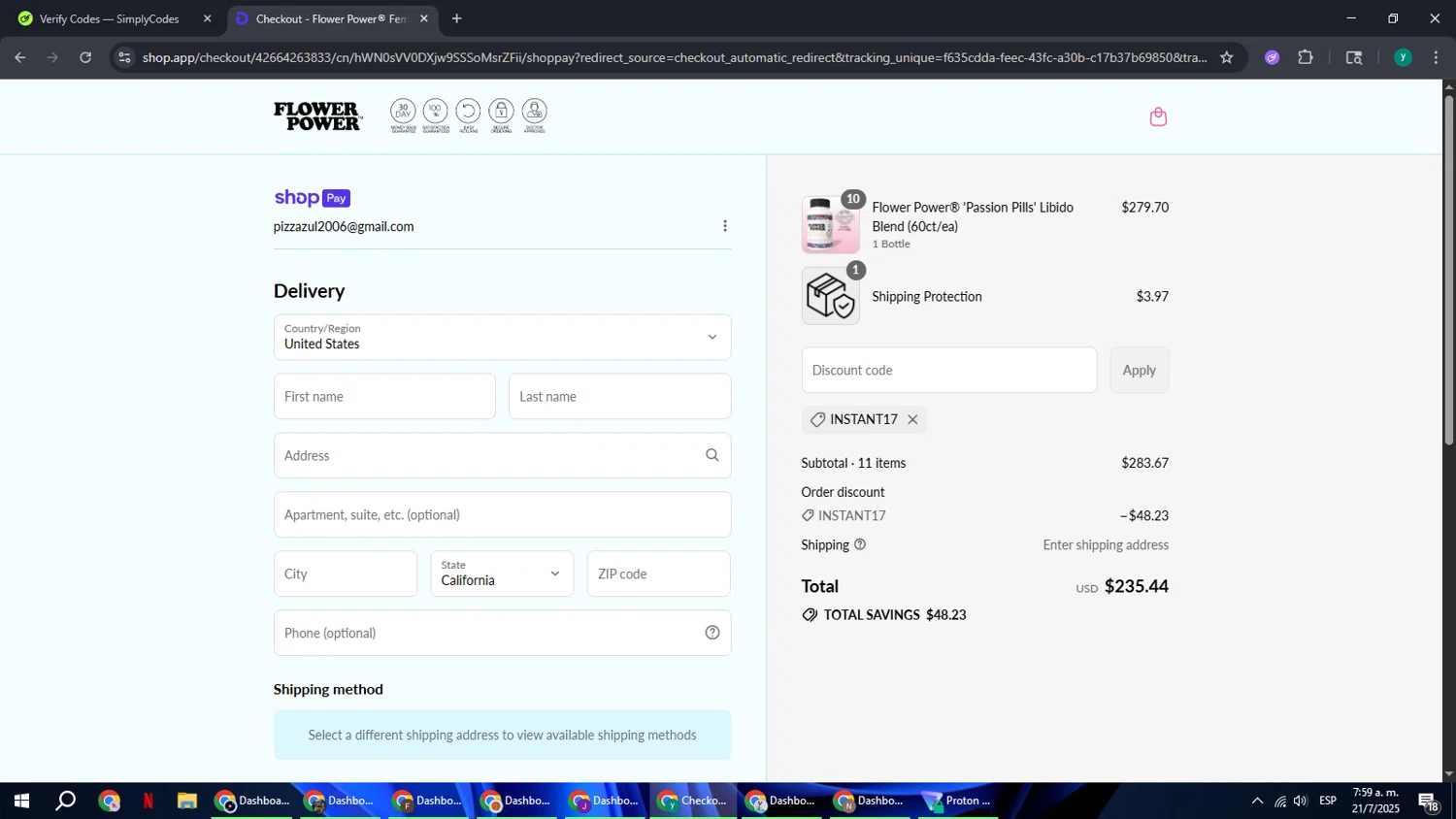
Task: Click the Phone (optional) field
Action: 503,633
